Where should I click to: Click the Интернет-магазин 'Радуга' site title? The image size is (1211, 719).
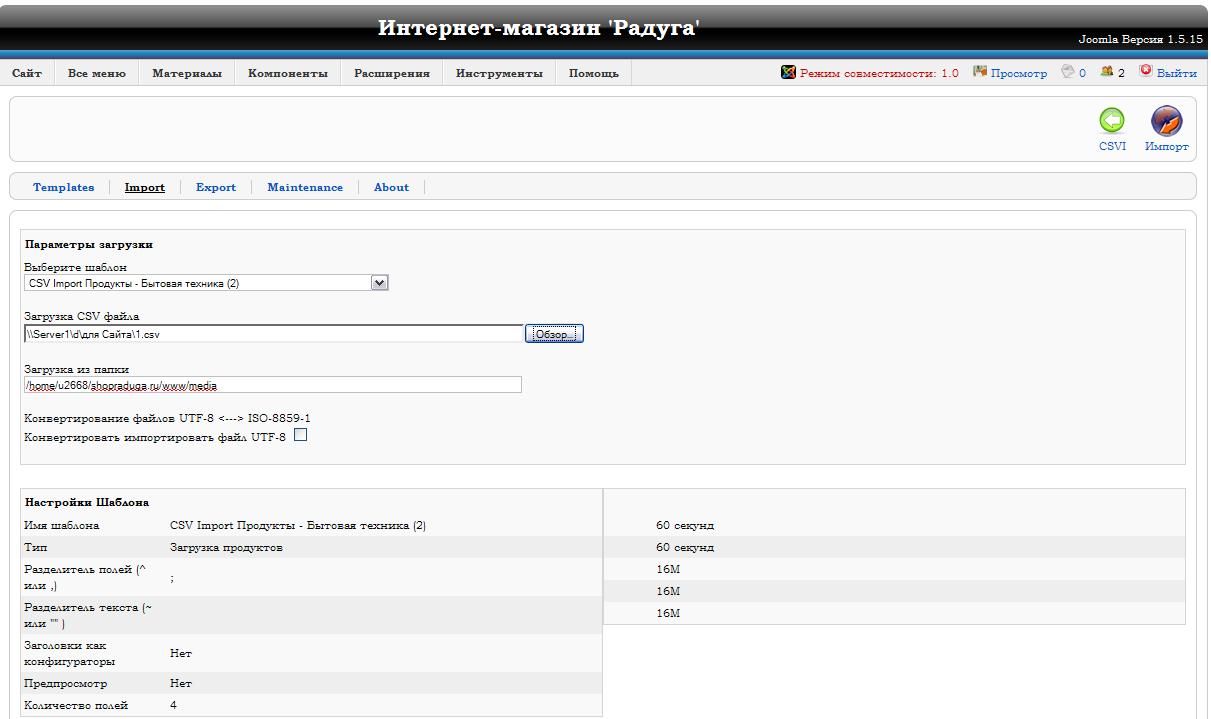point(538,28)
